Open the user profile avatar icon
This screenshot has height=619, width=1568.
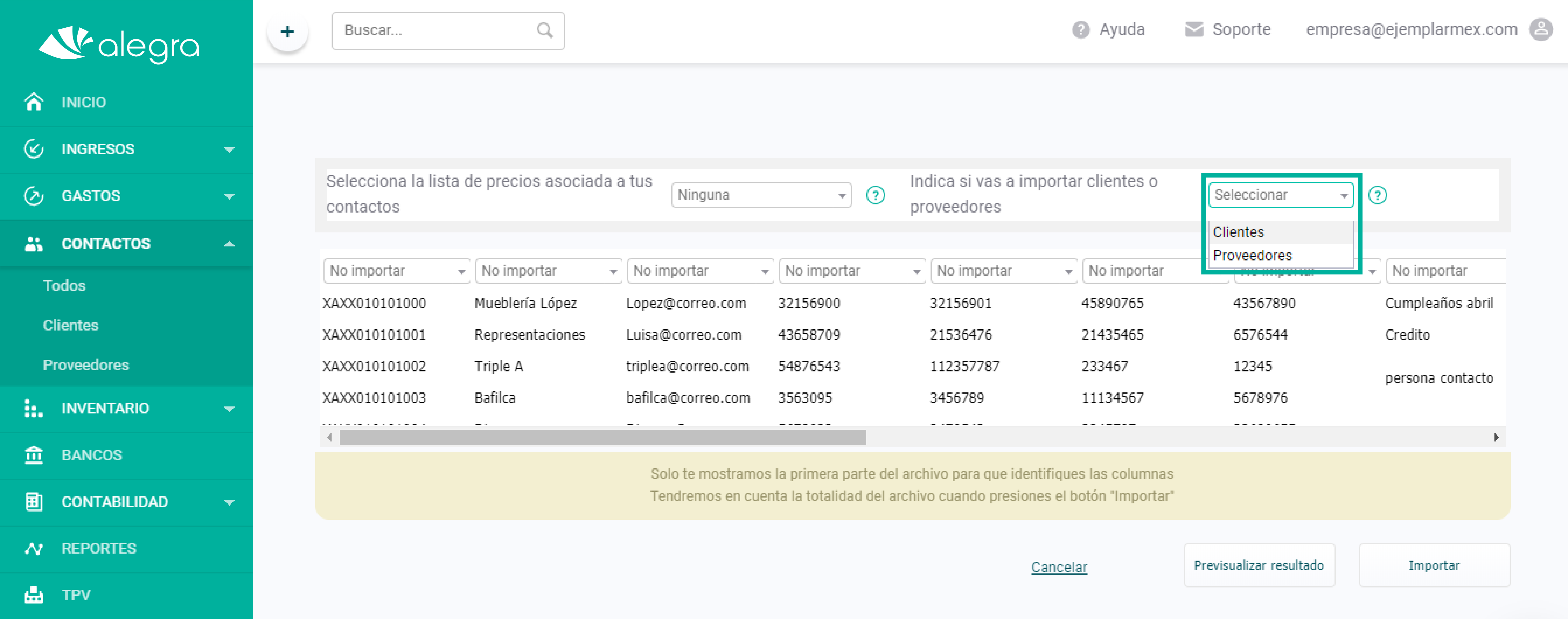coord(1541,29)
